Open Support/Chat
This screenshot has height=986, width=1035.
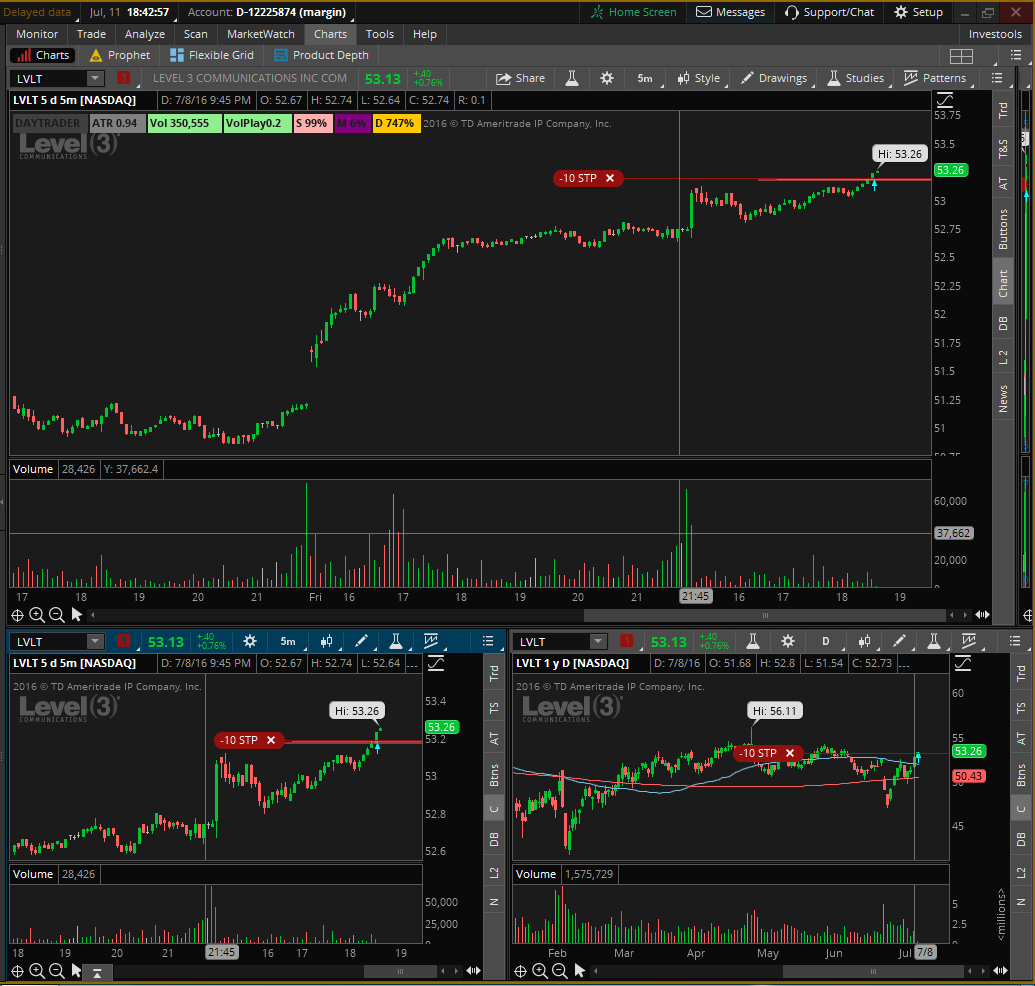pos(829,13)
